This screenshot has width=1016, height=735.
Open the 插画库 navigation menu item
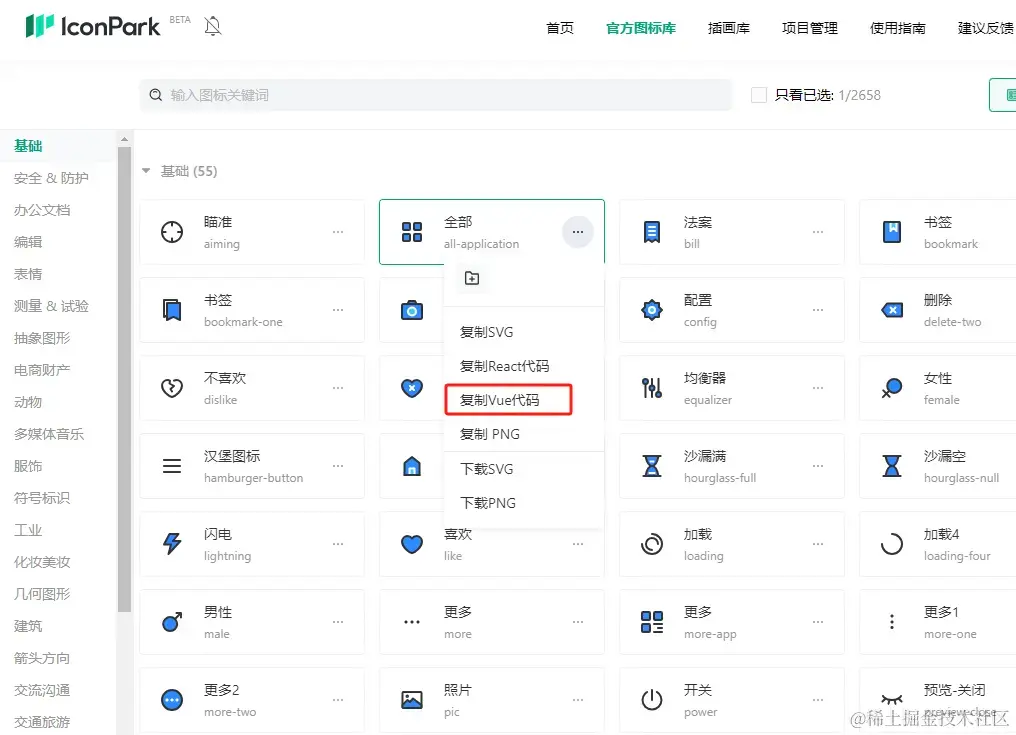[x=729, y=28]
